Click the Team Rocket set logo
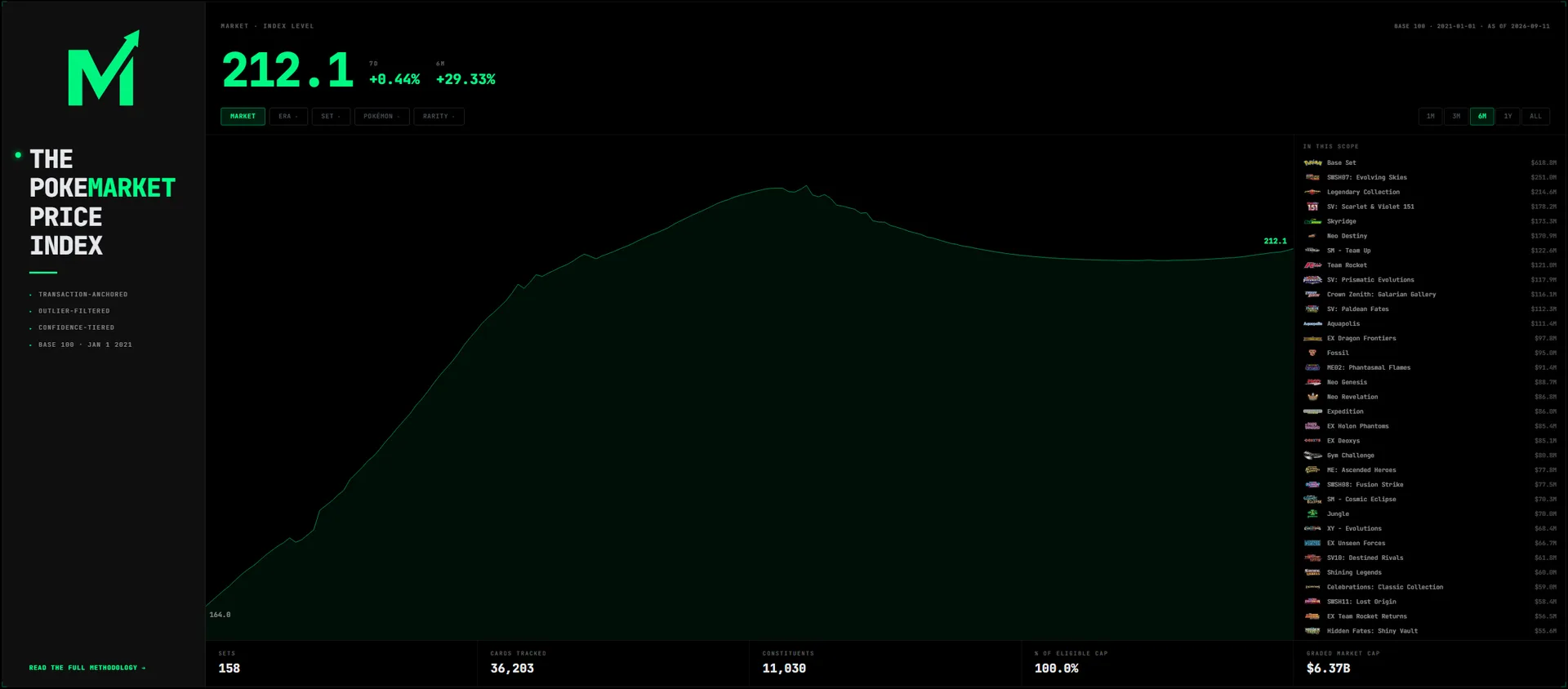 click(1312, 265)
